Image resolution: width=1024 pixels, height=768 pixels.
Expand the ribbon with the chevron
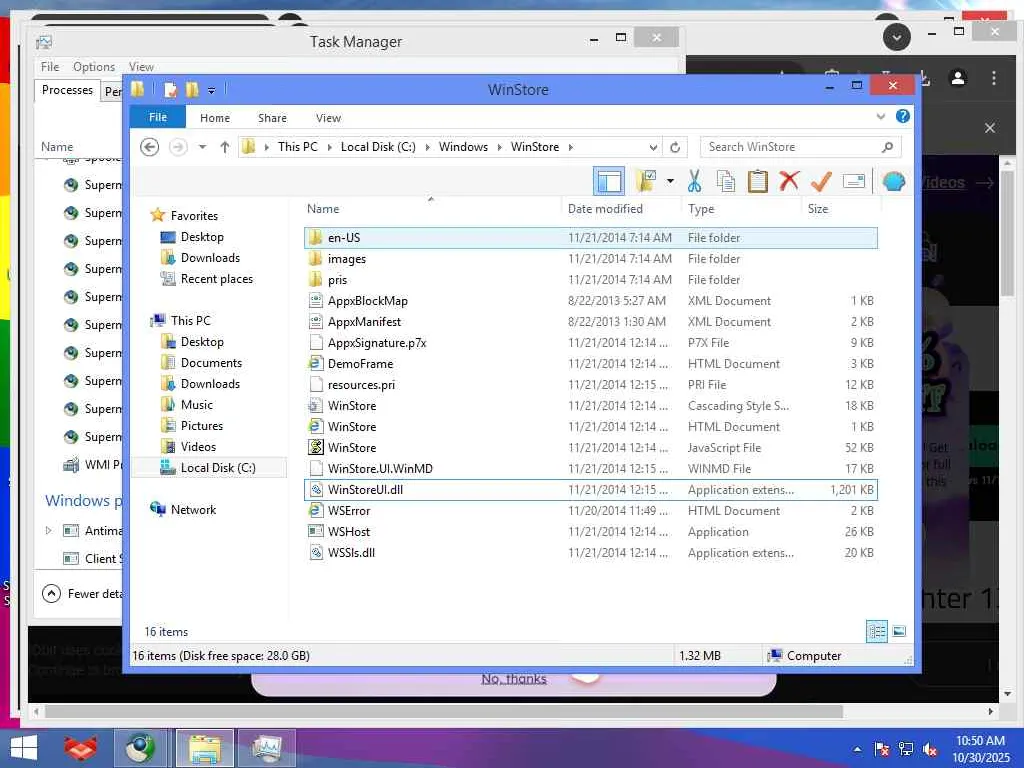tap(880, 116)
